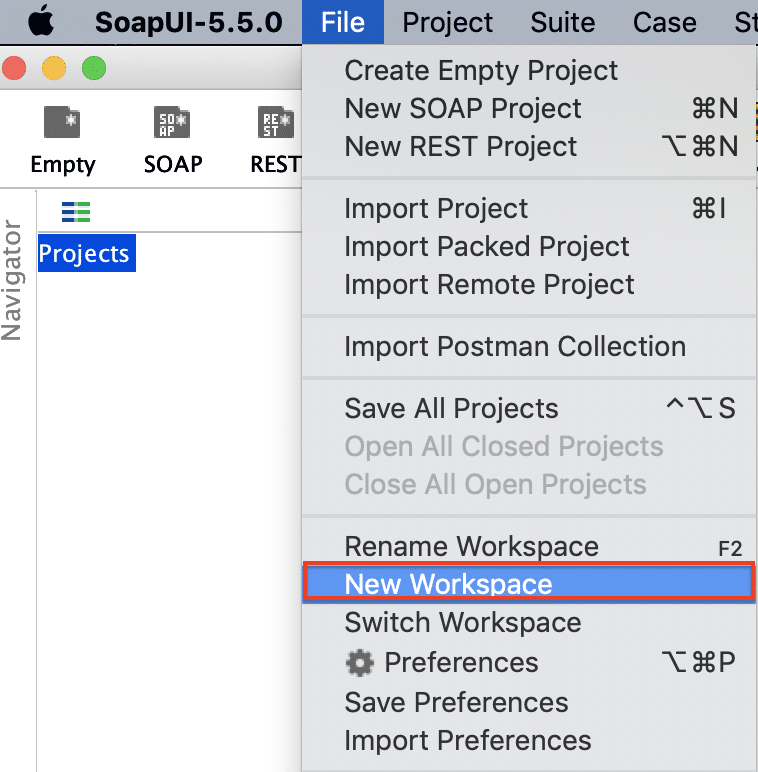
Task: Open Preferences from File menu
Action: 529,662
